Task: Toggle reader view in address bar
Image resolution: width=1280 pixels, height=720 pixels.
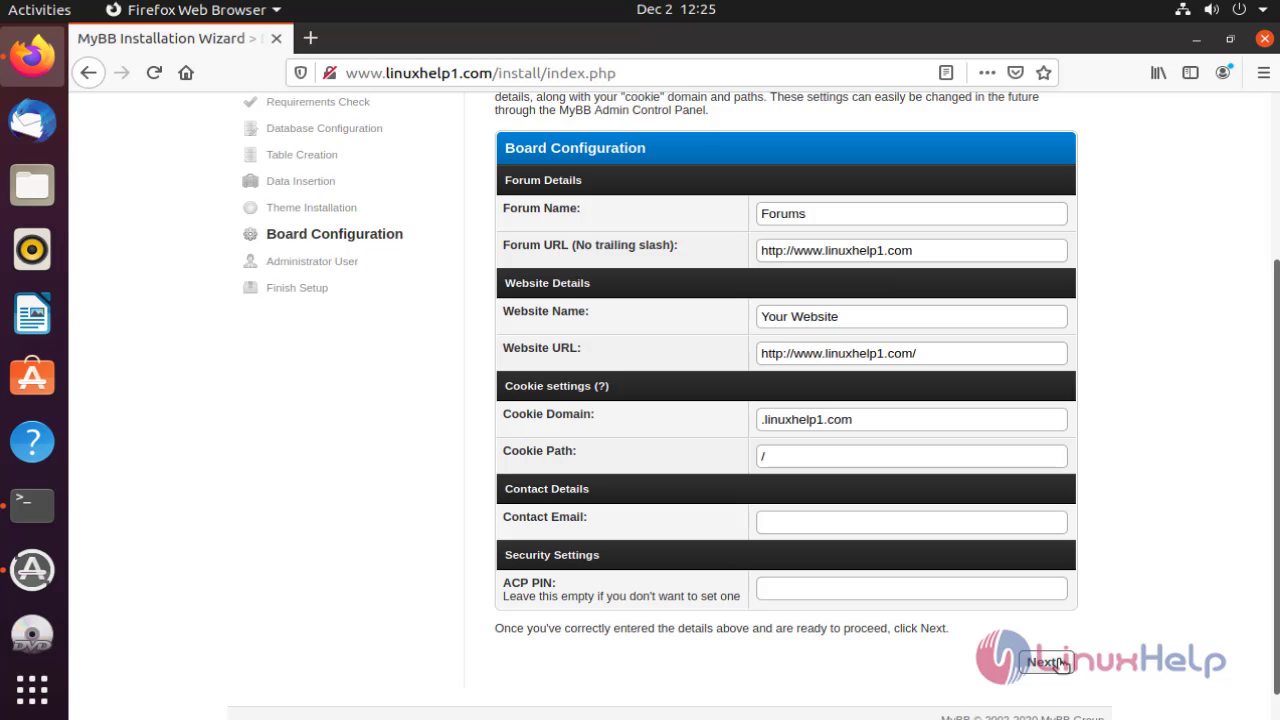Action: point(946,73)
